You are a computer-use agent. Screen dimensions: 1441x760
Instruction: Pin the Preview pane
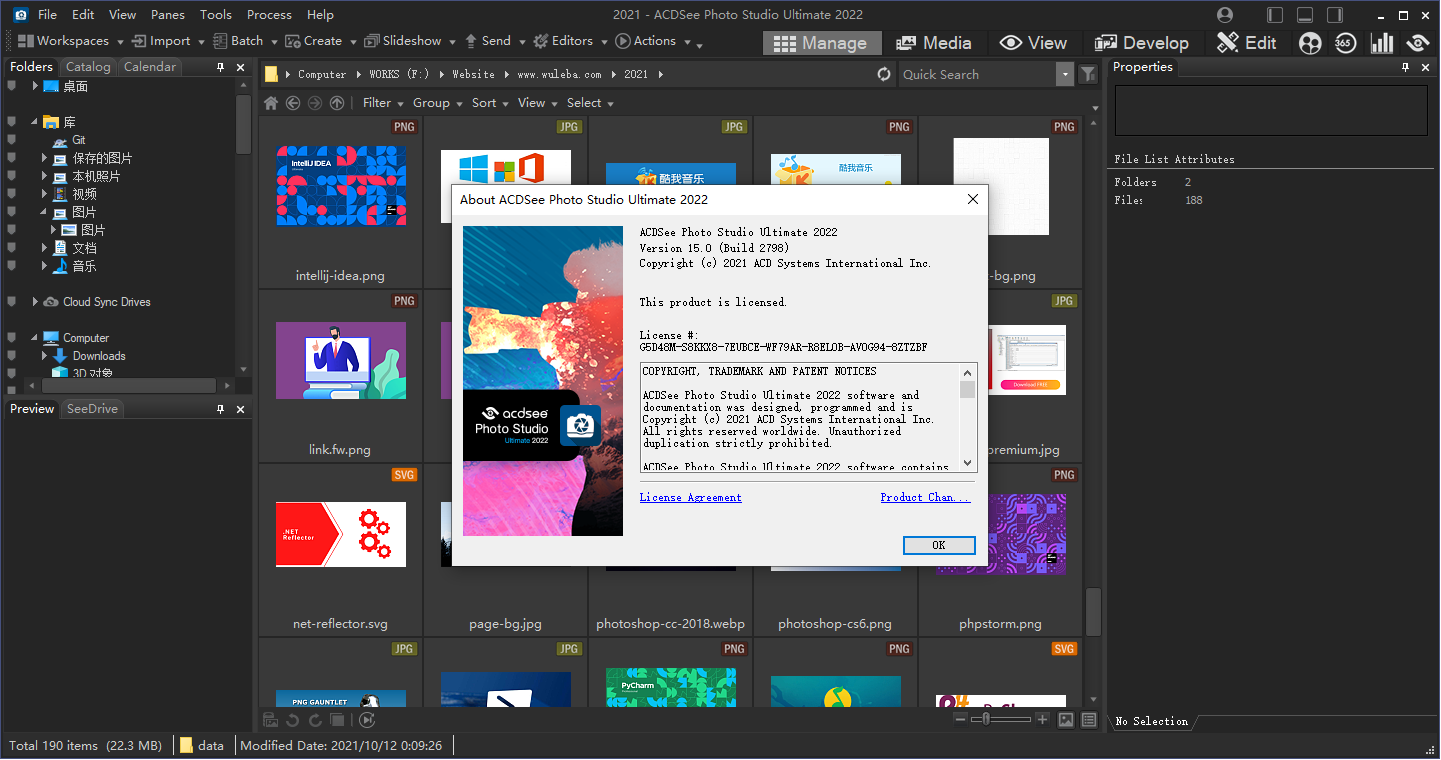click(221, 409)
